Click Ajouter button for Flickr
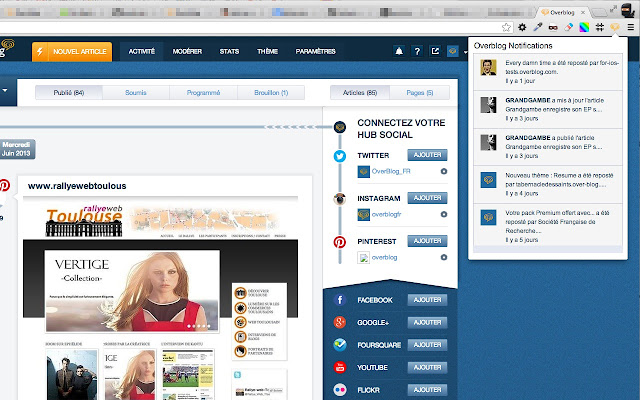This screenshot has height=400, width=640. (427, 389)
